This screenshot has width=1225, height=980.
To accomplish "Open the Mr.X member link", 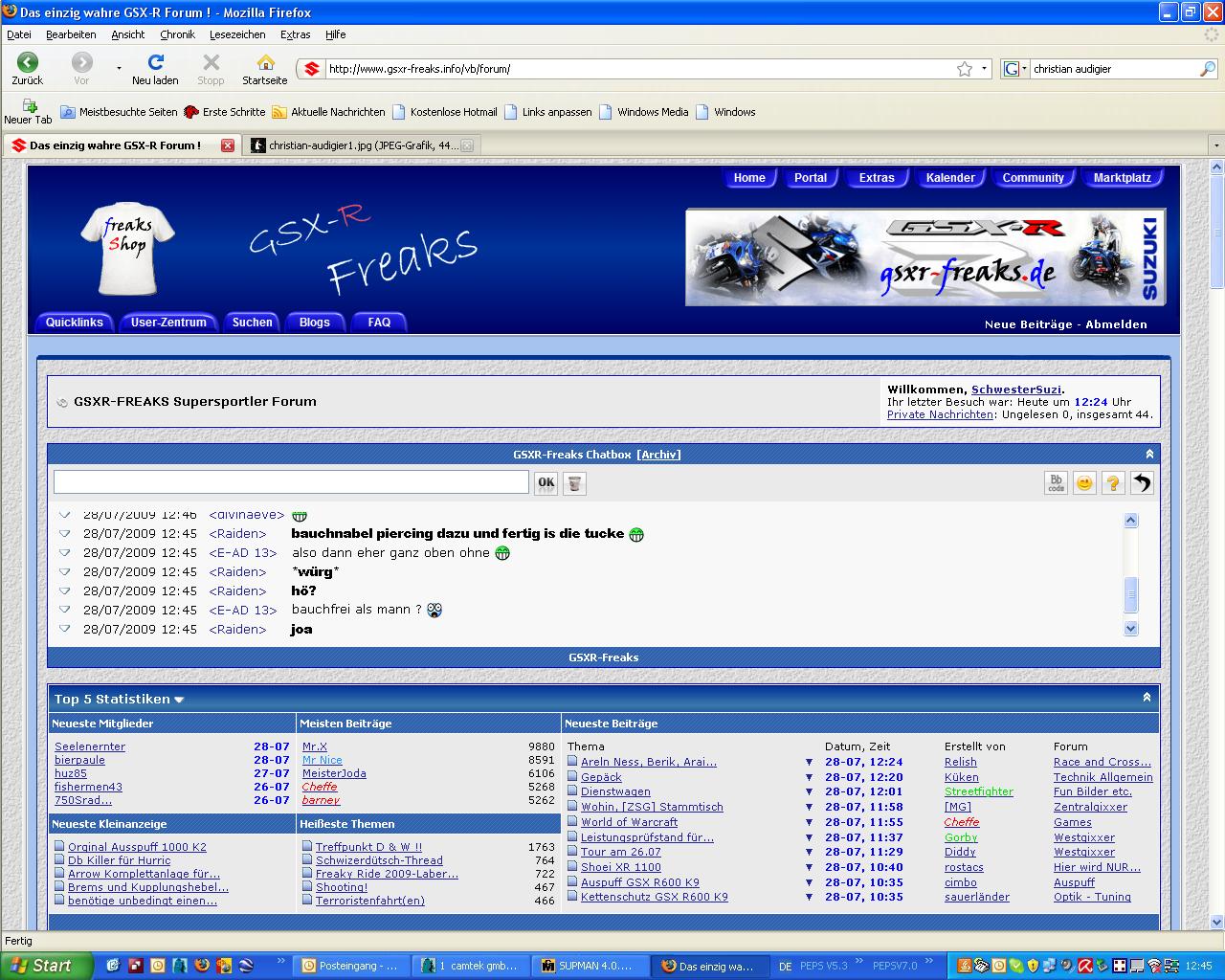I will [315, 746].
